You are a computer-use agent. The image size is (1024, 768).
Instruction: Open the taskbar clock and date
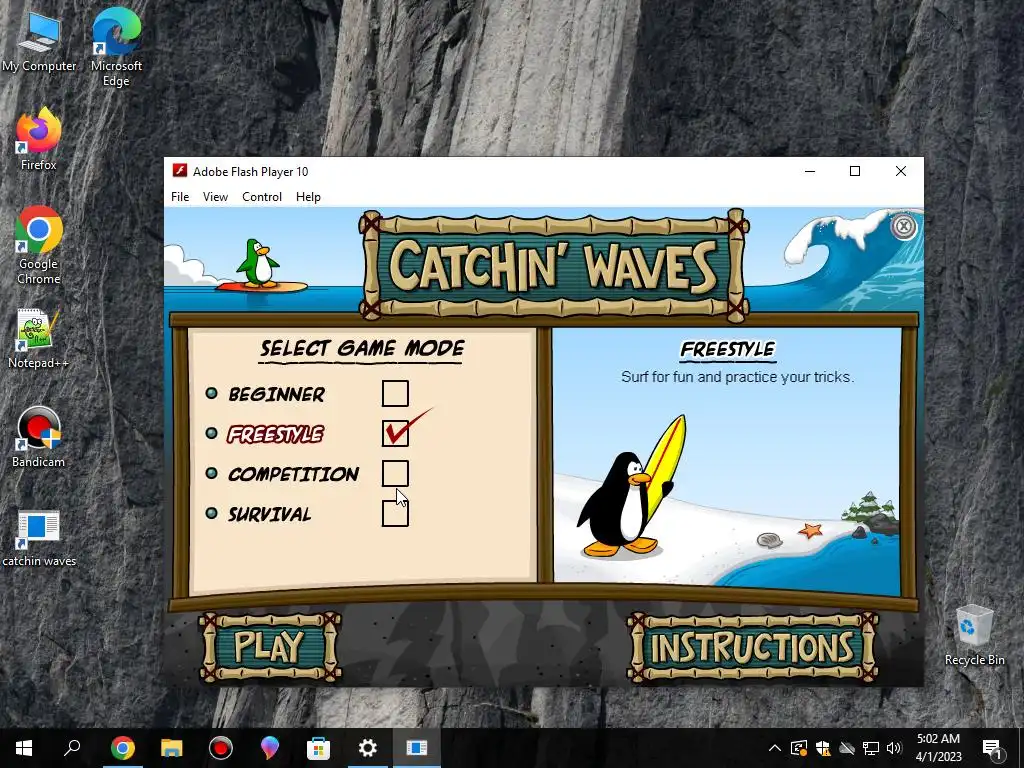[x=938, y=748]
